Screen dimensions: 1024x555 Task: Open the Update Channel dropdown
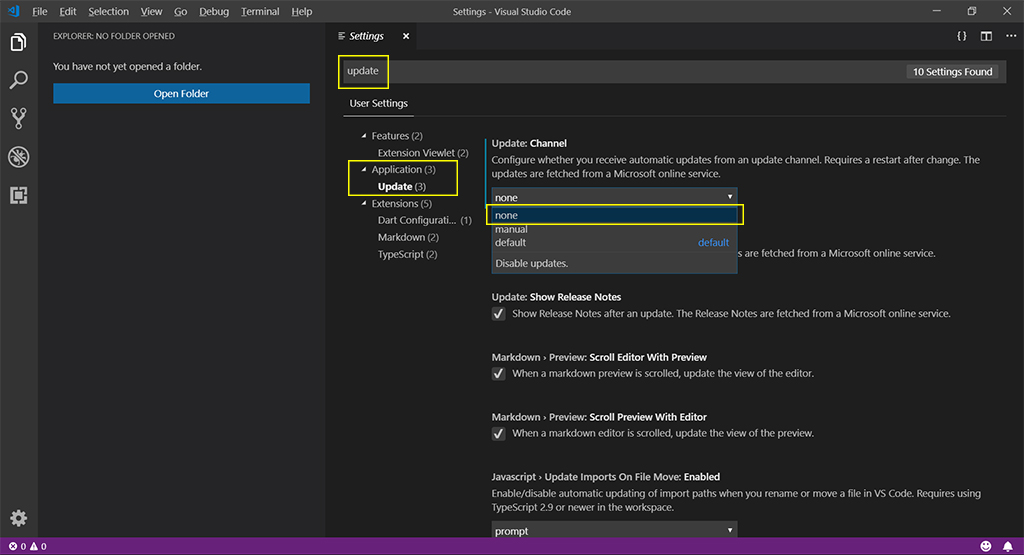[614, 197]
